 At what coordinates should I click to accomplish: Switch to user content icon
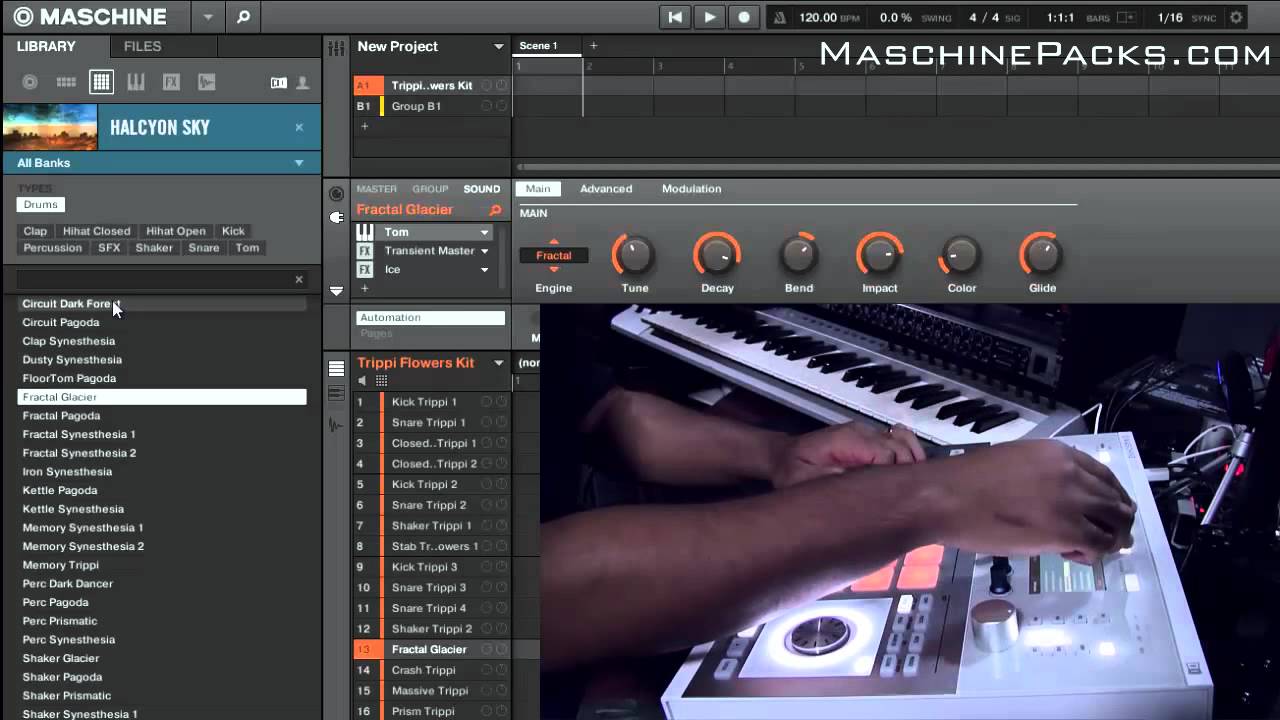click(x=303, y=83)
